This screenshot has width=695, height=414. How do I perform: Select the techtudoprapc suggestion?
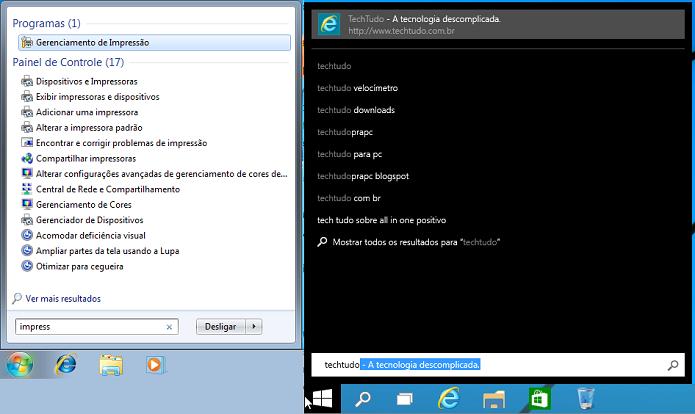(345, 132)
